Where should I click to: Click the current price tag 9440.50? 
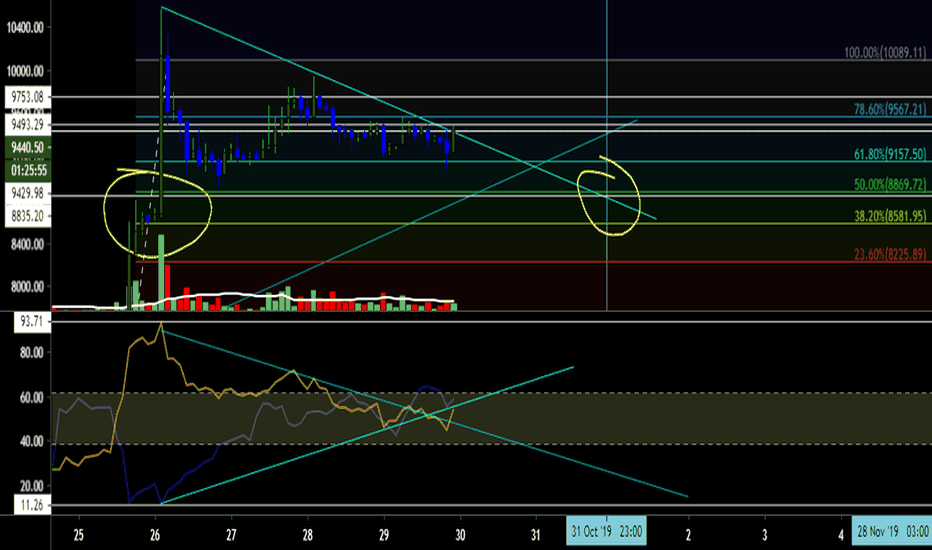[x=27, y=148]
